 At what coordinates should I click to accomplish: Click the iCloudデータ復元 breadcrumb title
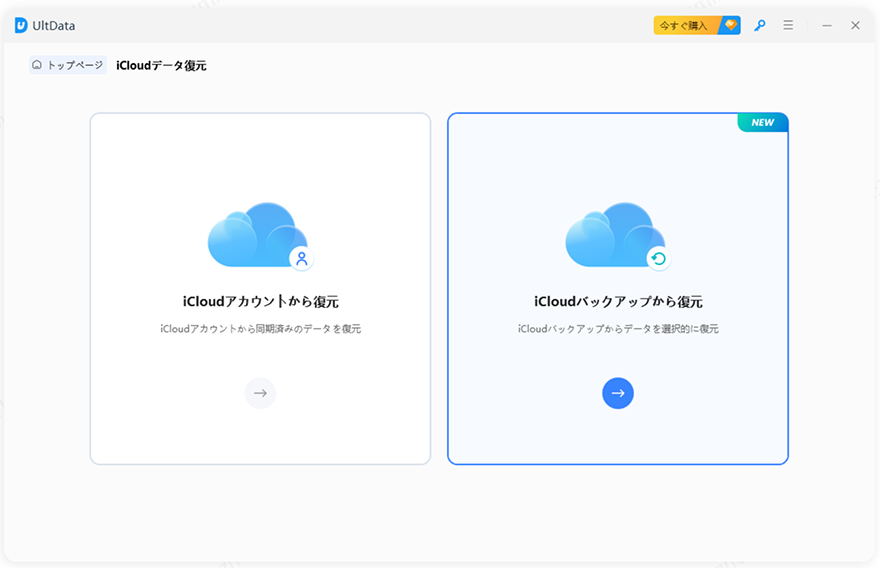tap(161, 66)
